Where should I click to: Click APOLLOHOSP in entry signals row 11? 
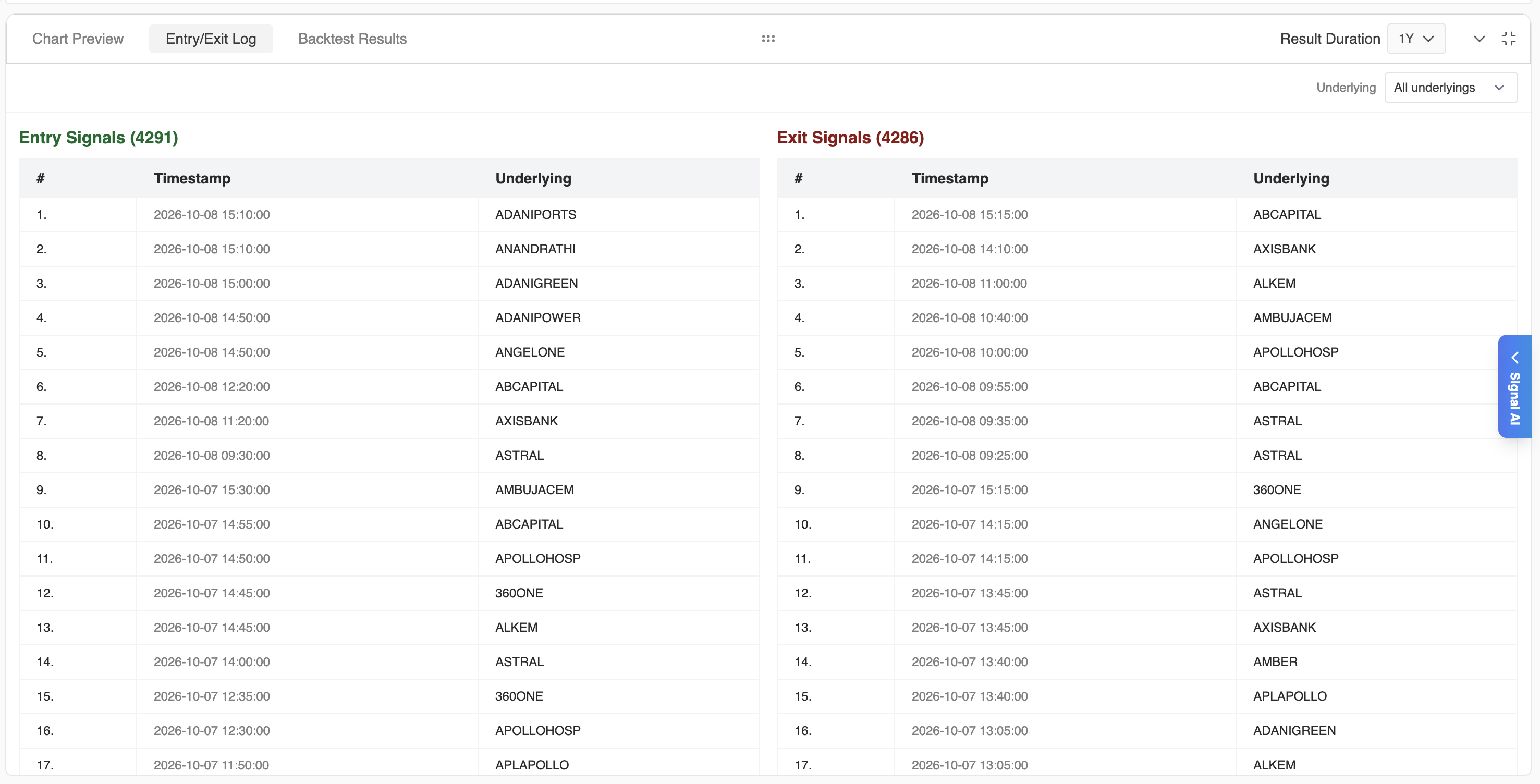click(537, 559)
